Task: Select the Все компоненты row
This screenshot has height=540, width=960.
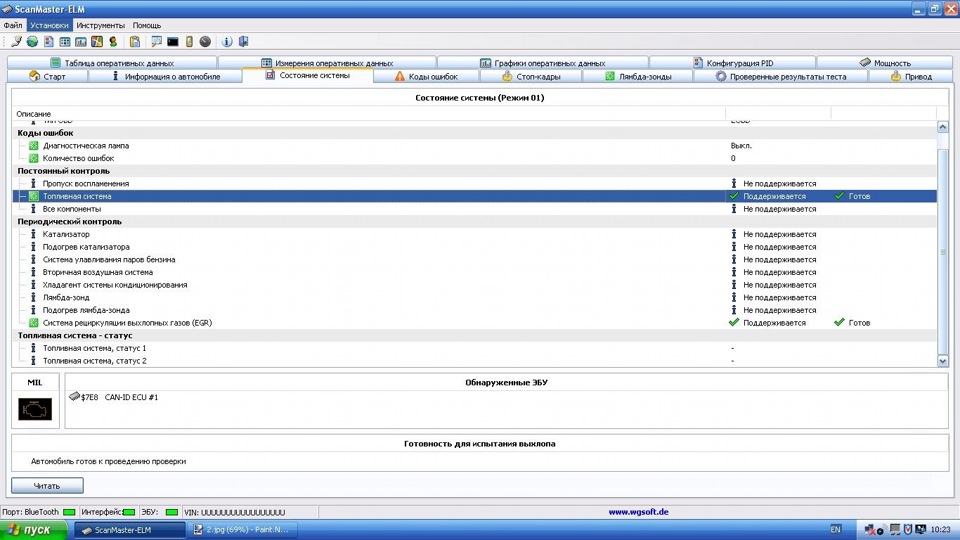Action: point(474,209)
